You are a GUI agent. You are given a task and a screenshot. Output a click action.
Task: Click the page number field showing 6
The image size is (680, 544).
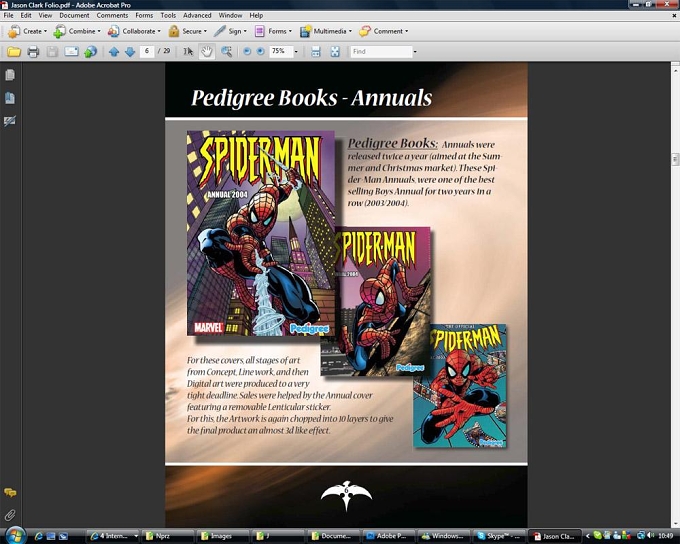(147, 51)
